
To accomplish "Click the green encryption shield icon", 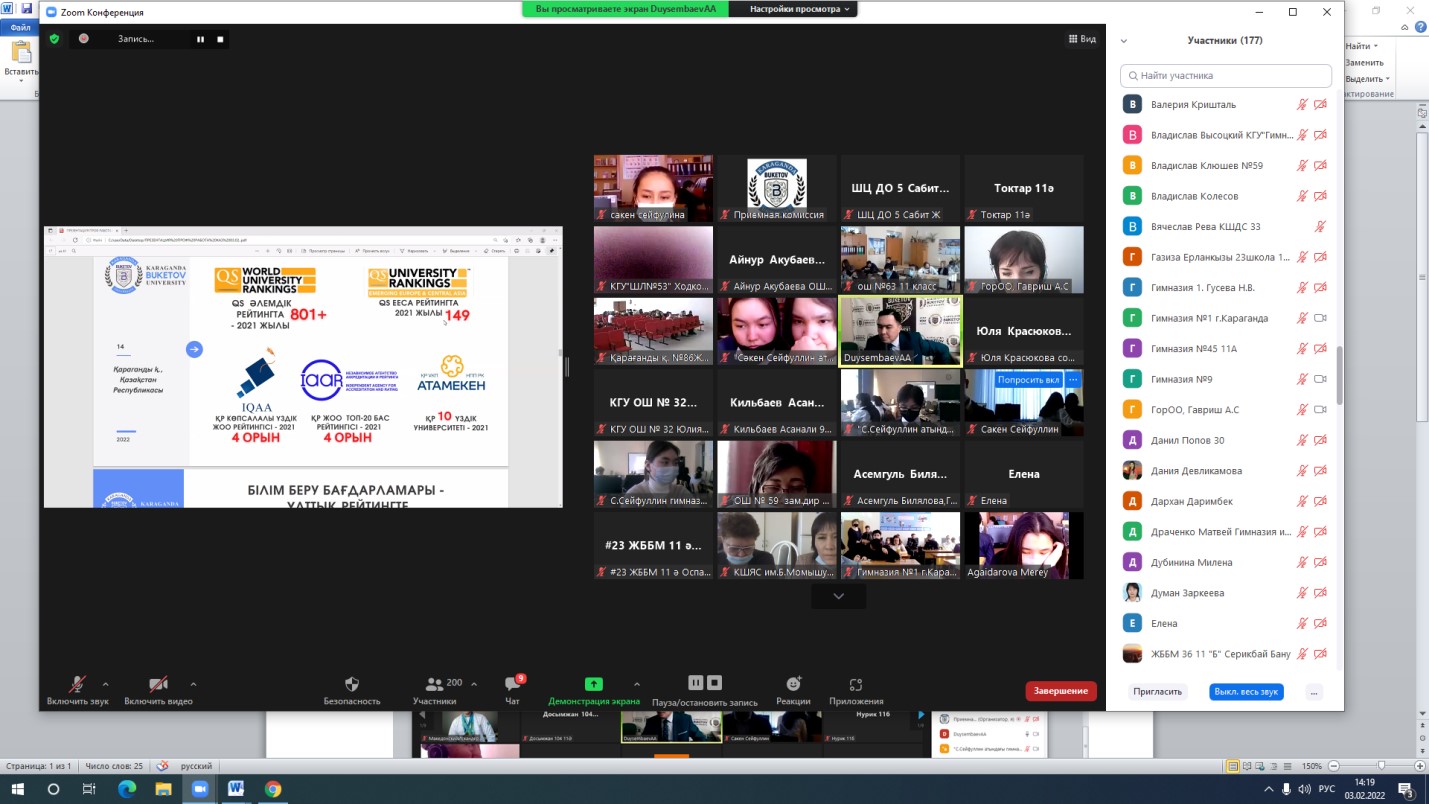I will [x=54, y=39].
